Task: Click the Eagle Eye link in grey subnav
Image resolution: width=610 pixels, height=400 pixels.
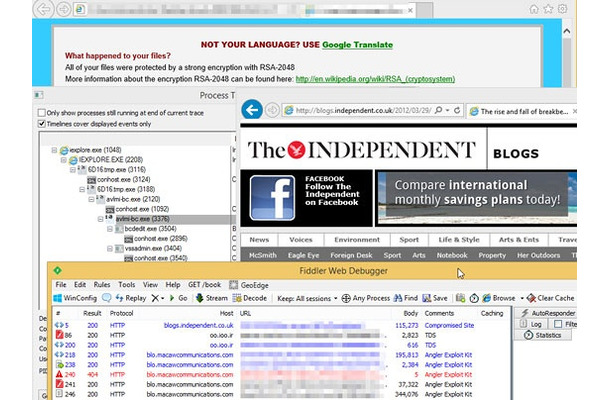Action: click(303, 255)
